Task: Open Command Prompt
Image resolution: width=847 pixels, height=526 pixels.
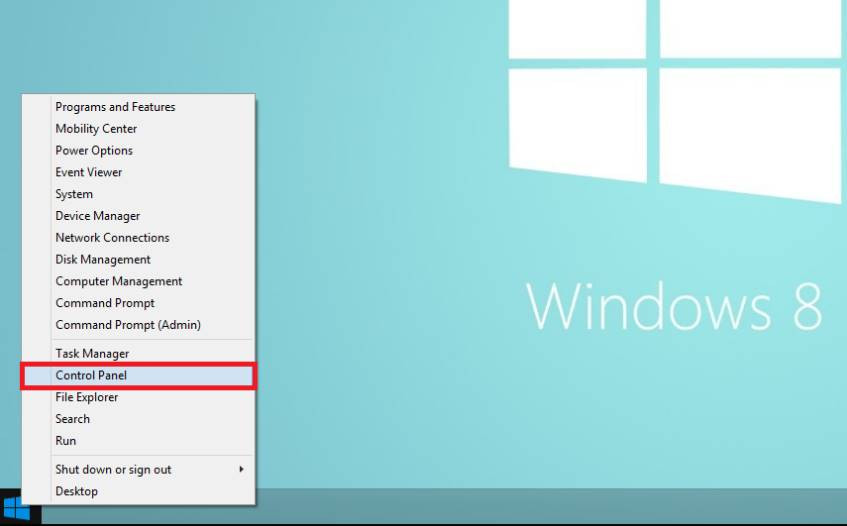Action: point(138,303)
